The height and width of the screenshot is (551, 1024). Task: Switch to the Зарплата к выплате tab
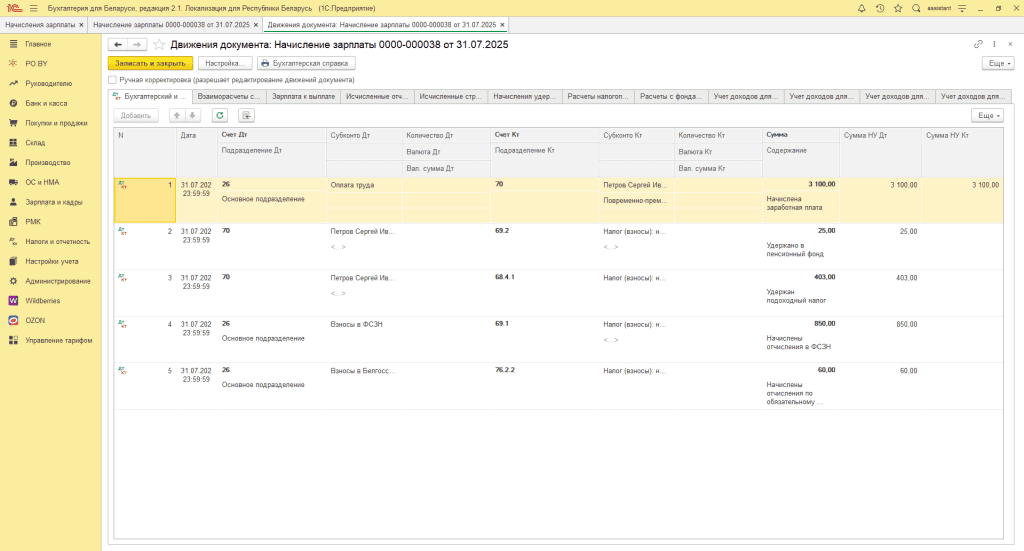pos(304,97)
